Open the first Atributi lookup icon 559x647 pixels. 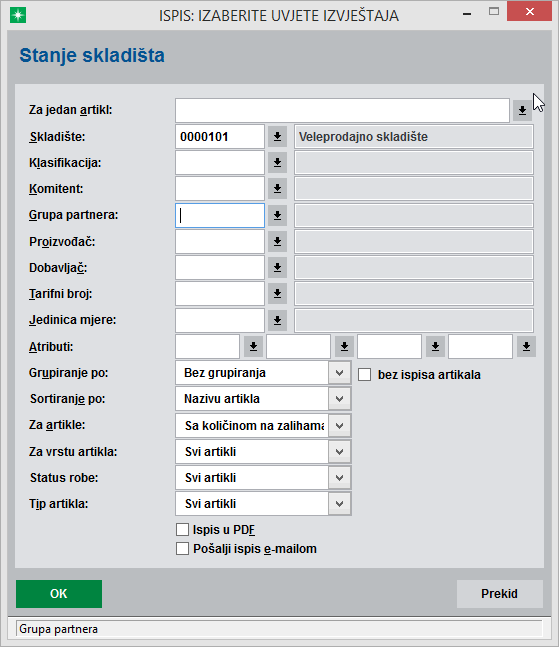tap(253, 347)
